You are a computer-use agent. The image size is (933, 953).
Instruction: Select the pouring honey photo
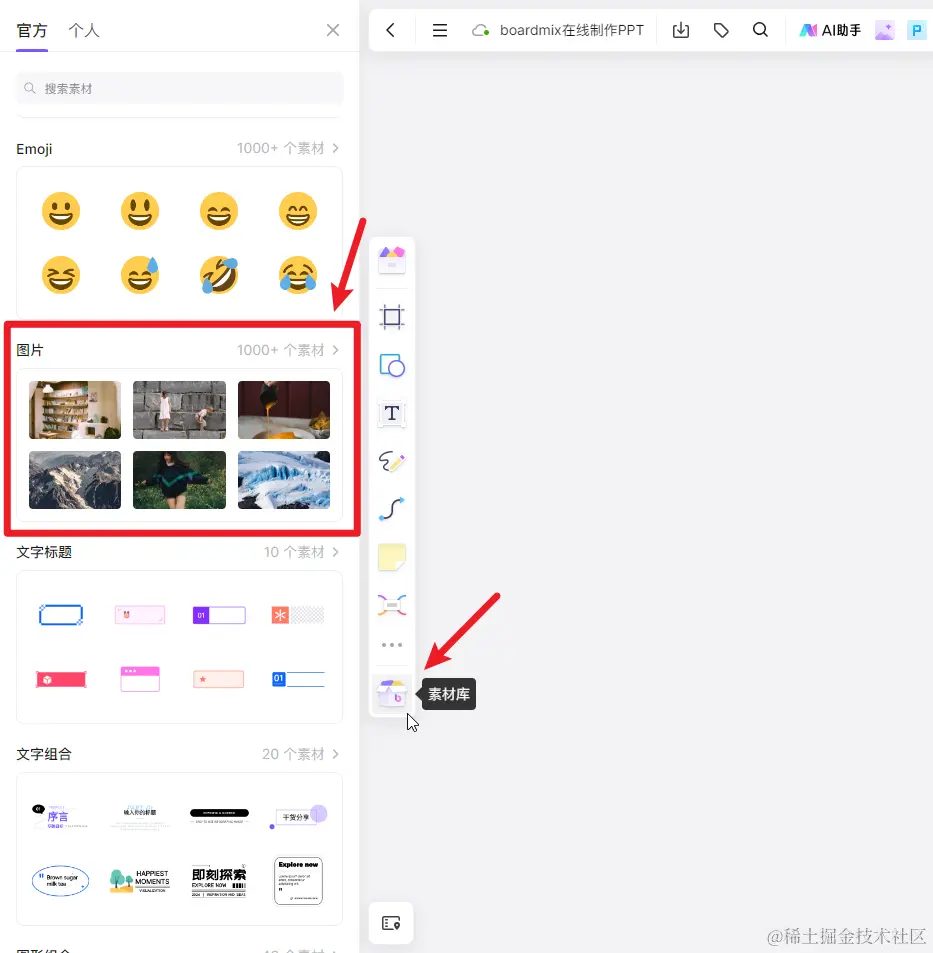click(284, 410)
